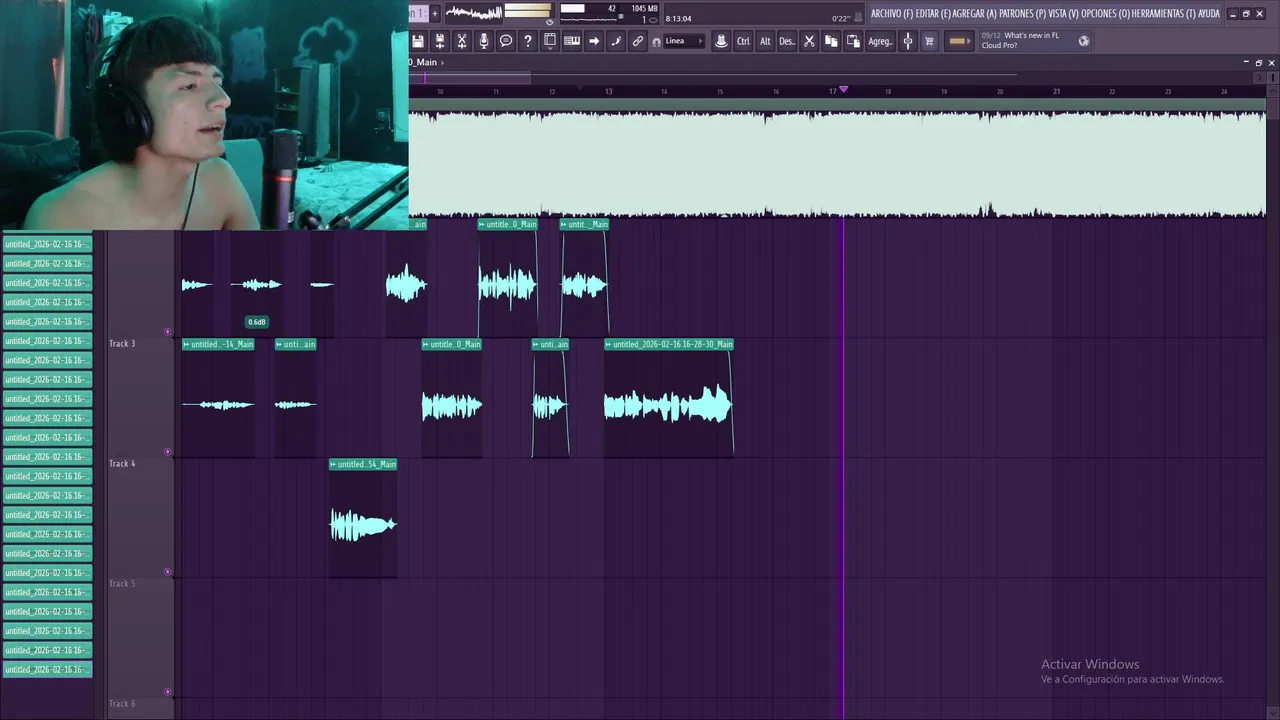Screen dimensions: 1280x720
Task: Click the save project floppy disk icon
Action: [x=418, y=41]
